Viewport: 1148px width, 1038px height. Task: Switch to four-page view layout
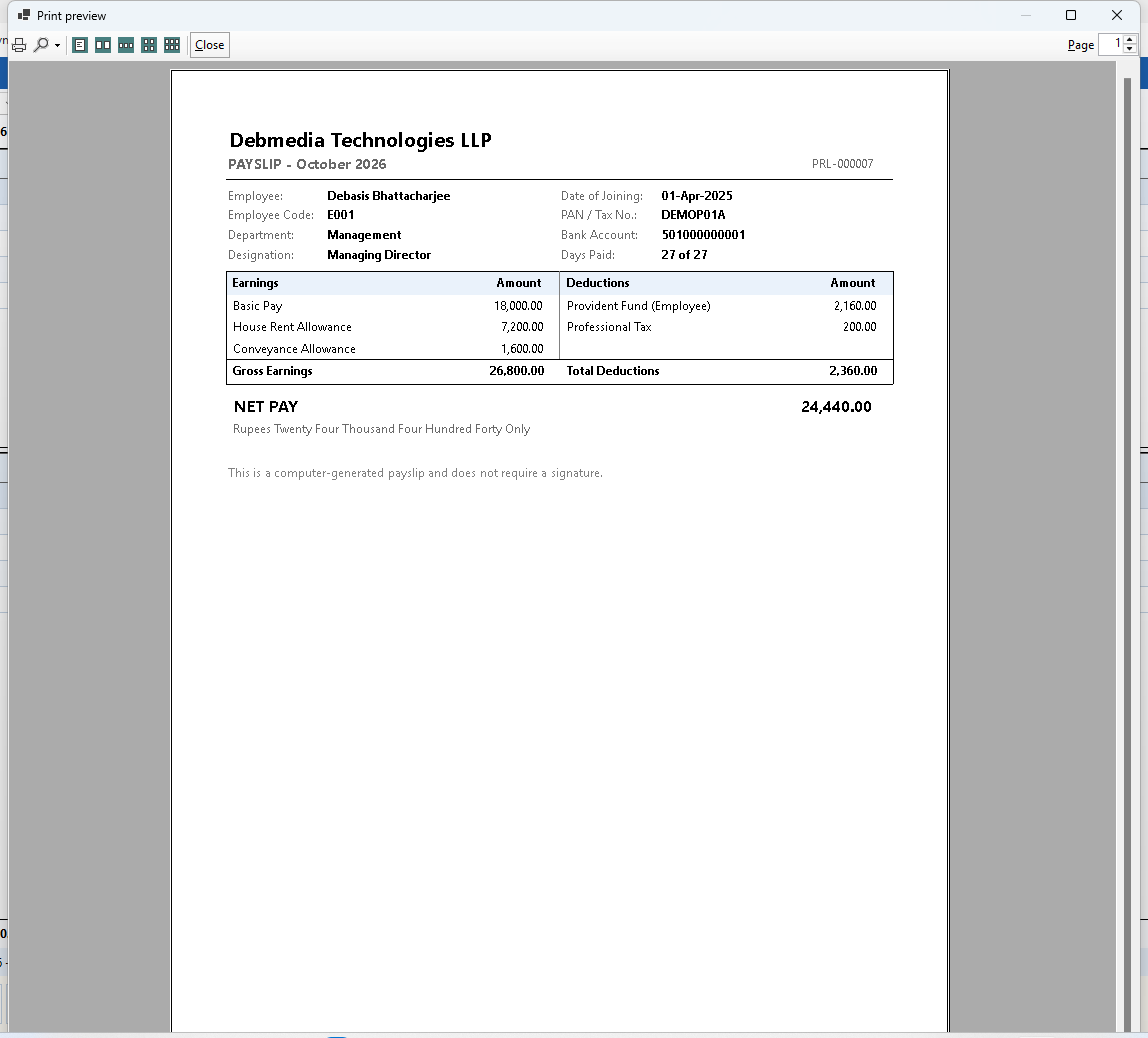pos(149,45)
